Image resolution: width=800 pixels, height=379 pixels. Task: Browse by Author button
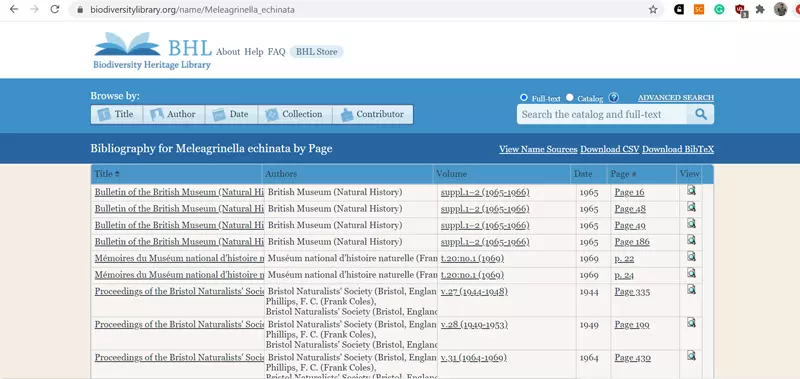click(174, 114)
